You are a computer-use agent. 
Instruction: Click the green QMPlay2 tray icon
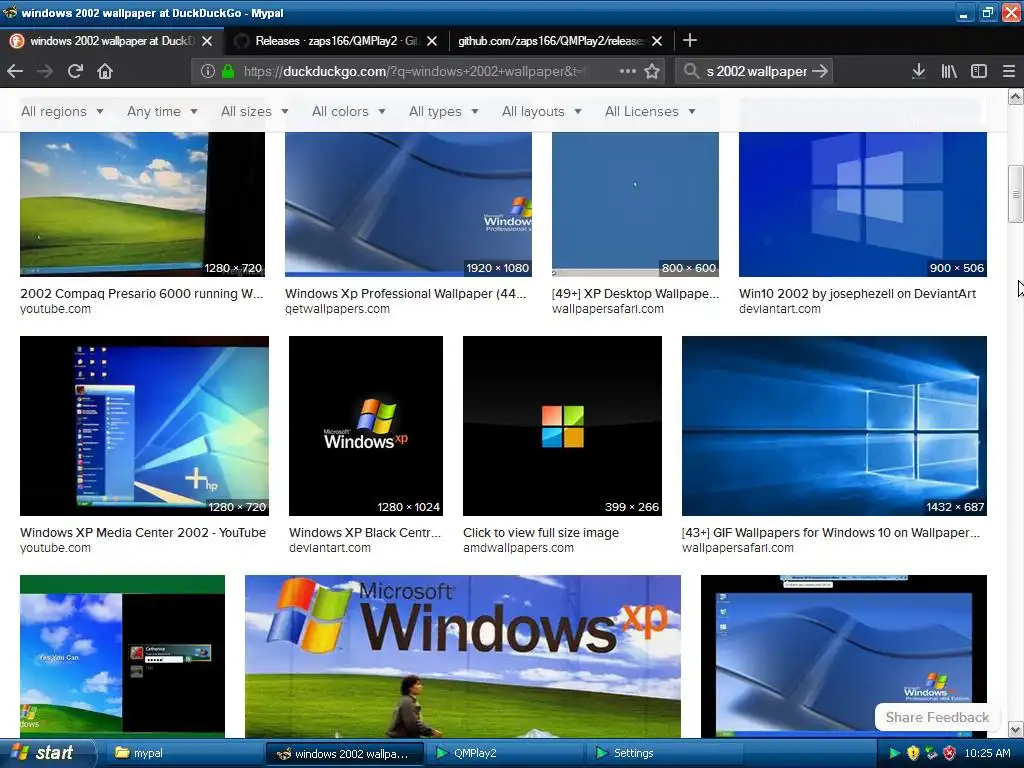point(894,753)
